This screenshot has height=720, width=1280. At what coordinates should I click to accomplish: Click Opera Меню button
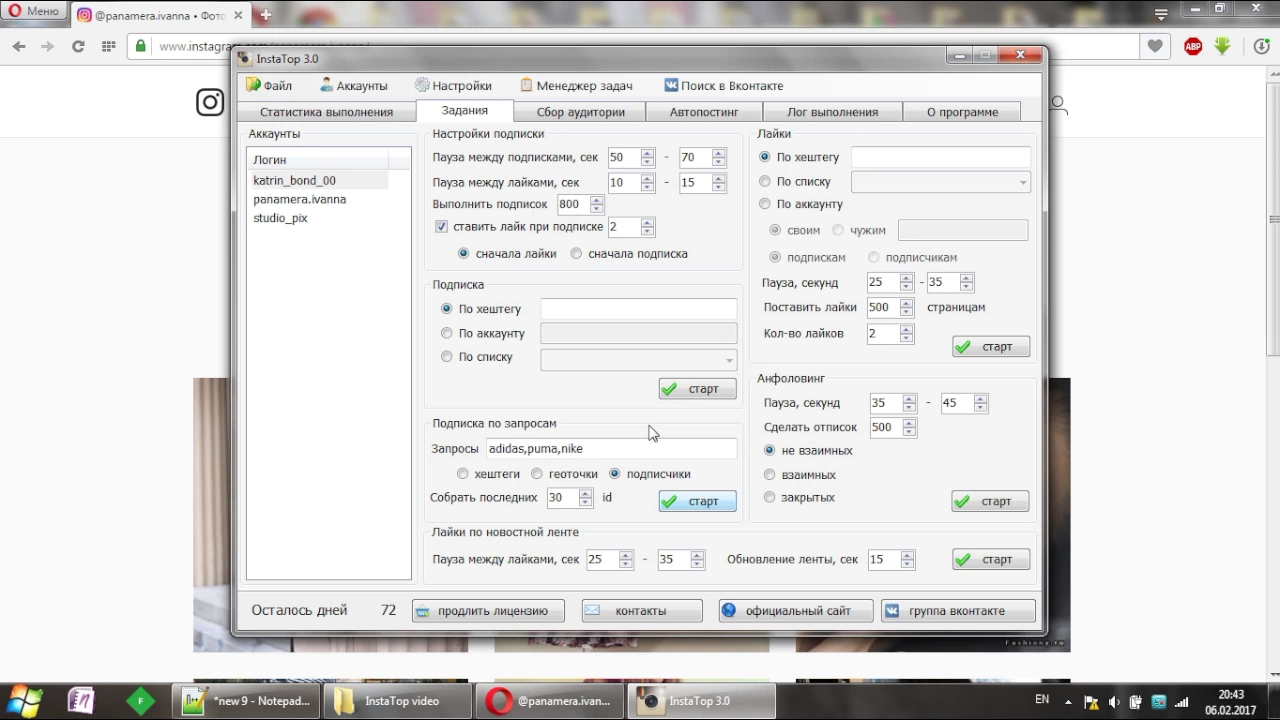pyautogui.click(x=33, y=11)
